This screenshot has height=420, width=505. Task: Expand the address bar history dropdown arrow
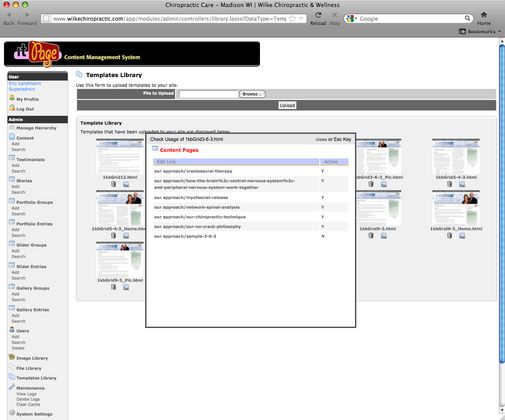(x=301, y=19)
